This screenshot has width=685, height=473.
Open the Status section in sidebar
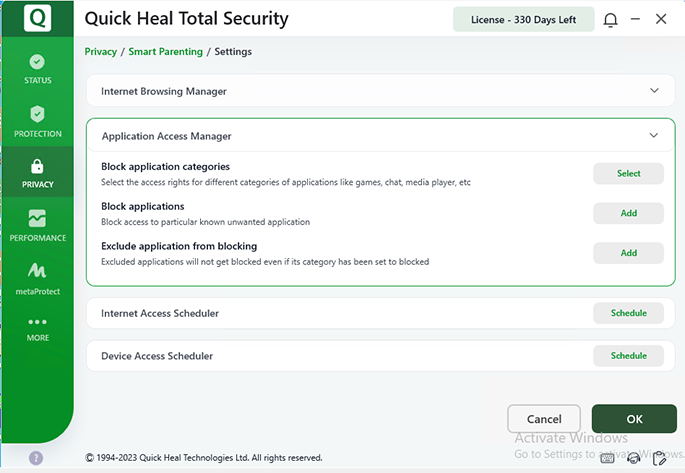click(x=37, y=68)
